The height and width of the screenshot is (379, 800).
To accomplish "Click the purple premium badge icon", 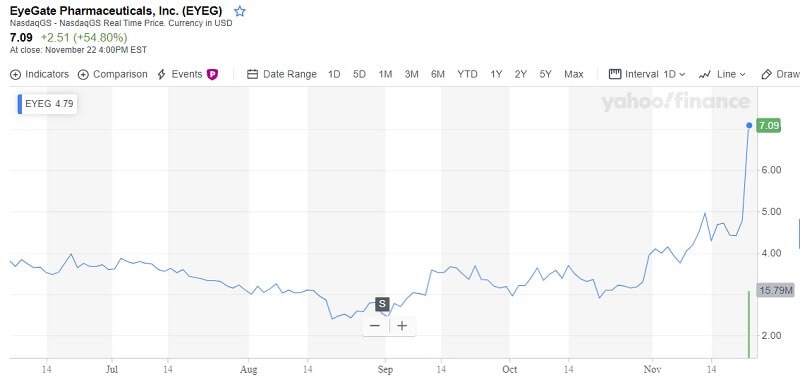I will pyautogui.click(x=212, y=74).
